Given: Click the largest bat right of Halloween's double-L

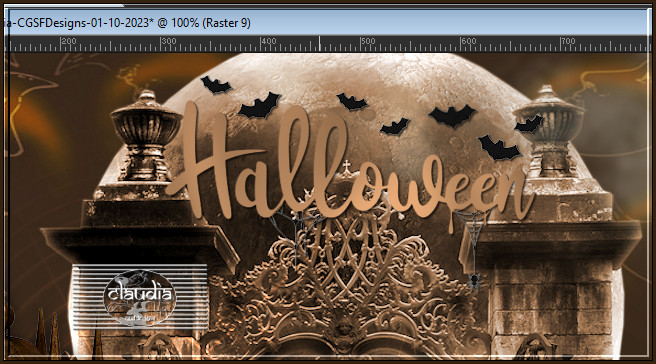Looking at the screenshot, I should coord(453,115).
